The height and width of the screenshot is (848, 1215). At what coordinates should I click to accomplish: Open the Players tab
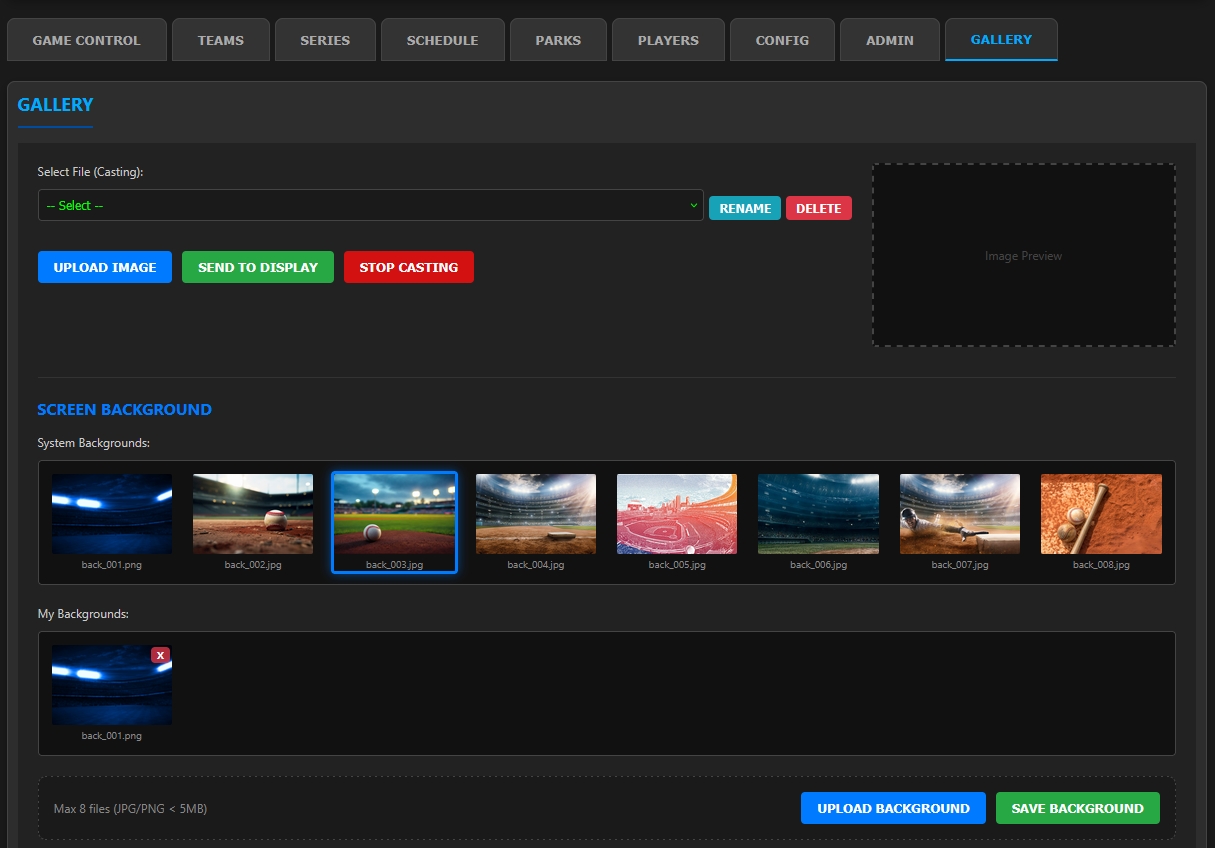coord(668,41)
